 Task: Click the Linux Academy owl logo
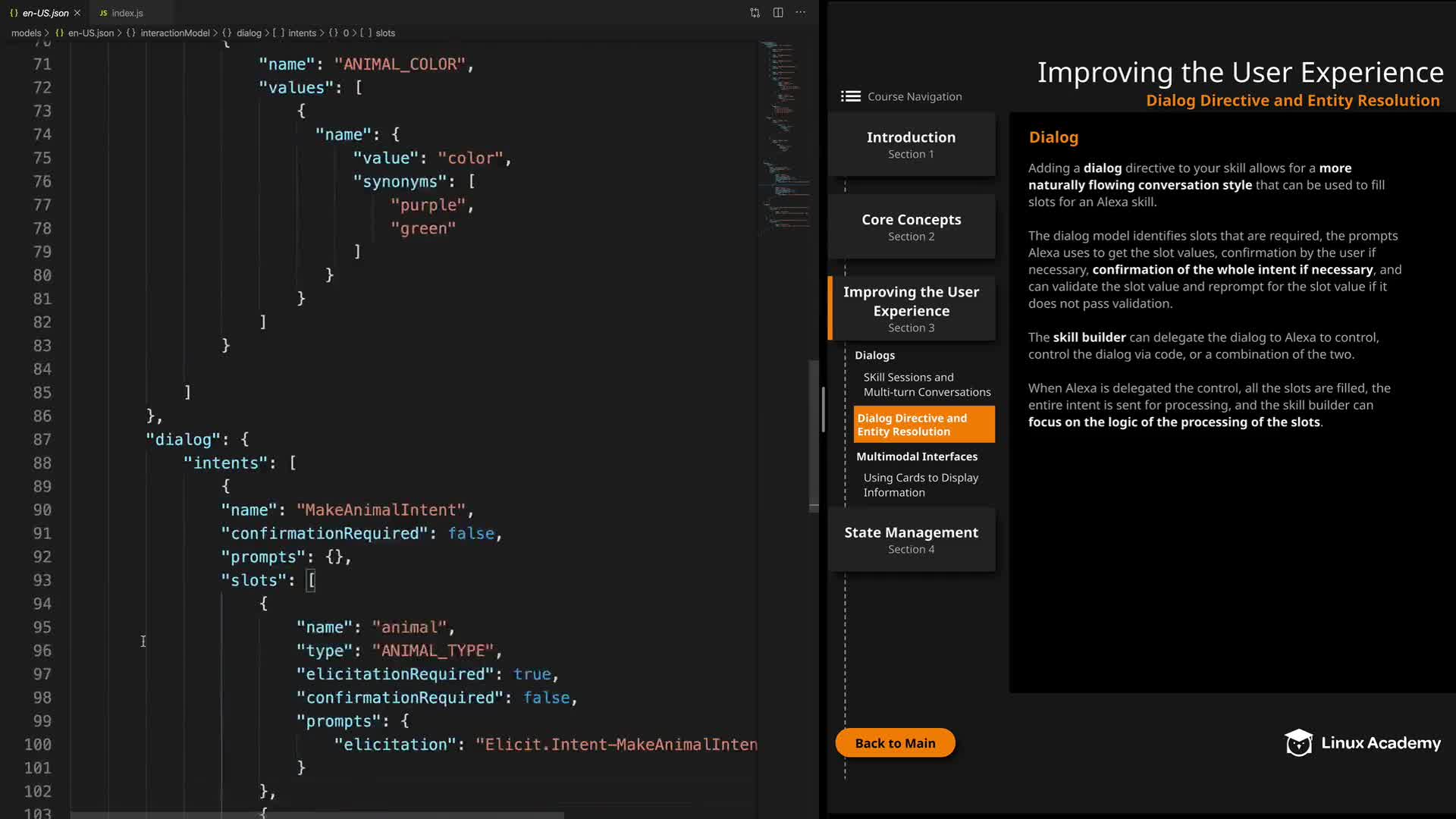coord(1298,743)
